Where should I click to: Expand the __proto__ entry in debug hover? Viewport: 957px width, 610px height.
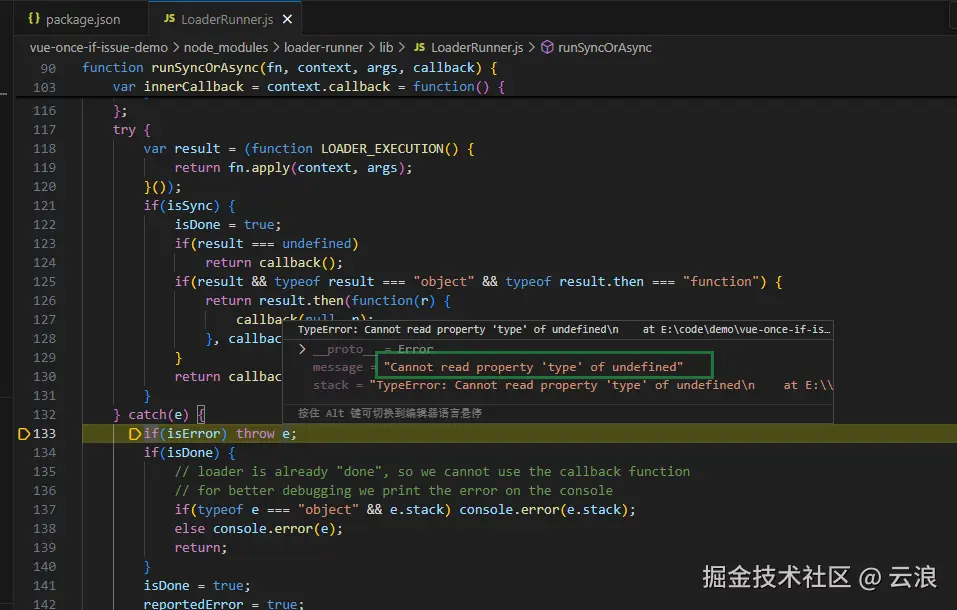[302, 349]
